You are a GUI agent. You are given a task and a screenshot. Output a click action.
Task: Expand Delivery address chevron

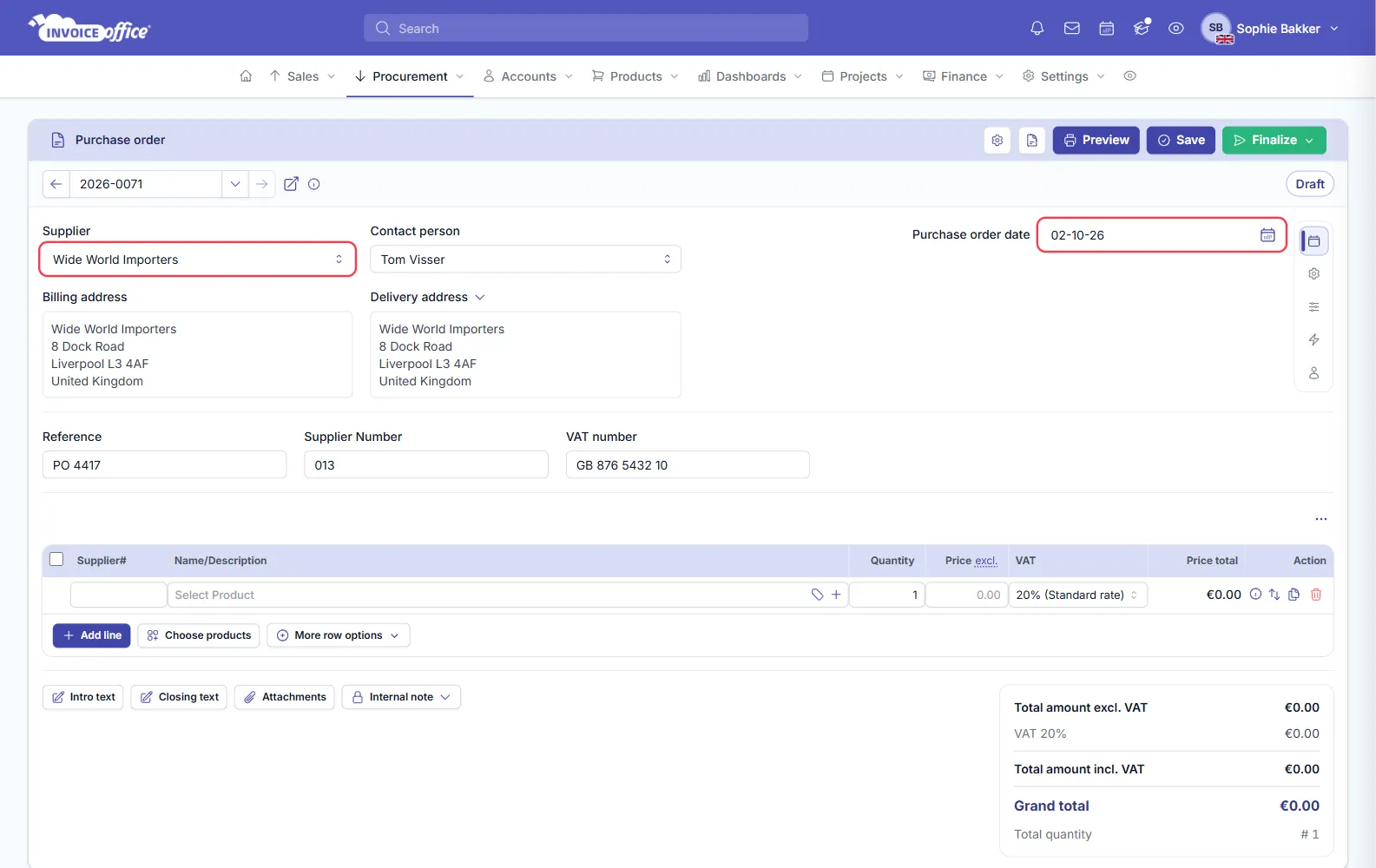tap(480, 298)
